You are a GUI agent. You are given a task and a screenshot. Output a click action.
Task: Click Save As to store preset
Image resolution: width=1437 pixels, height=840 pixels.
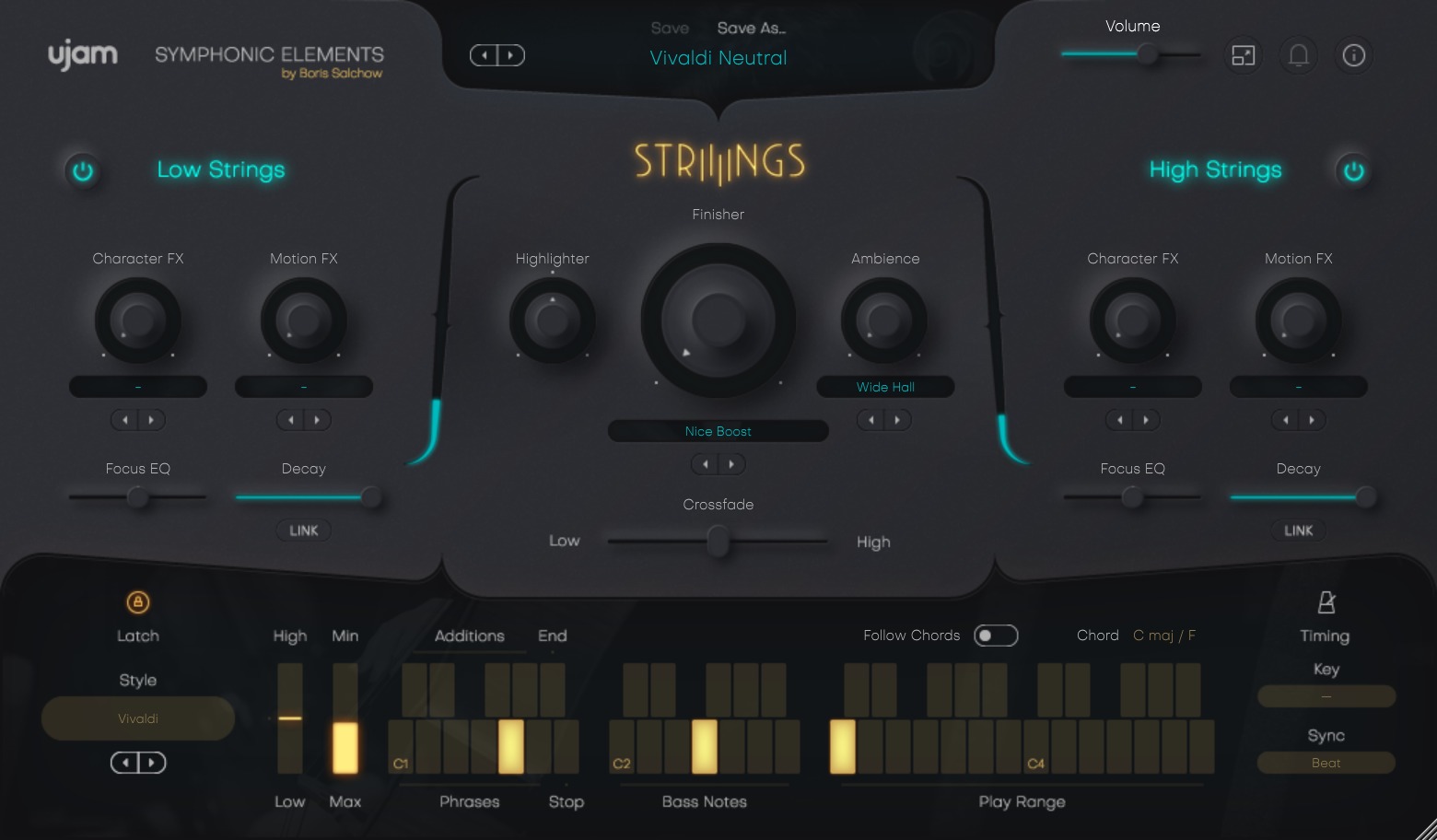click(751, 29)
